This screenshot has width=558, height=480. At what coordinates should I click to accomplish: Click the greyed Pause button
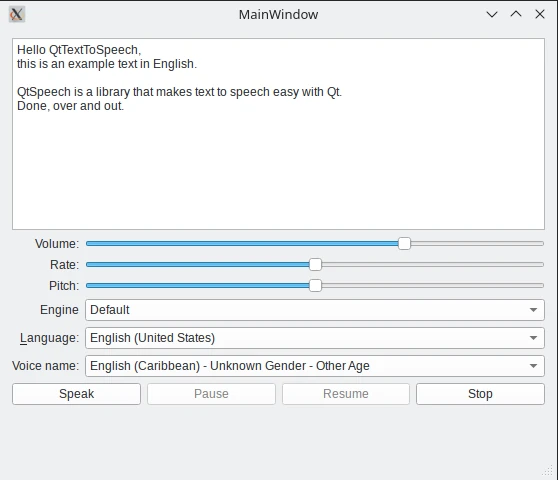click(211, 394)
